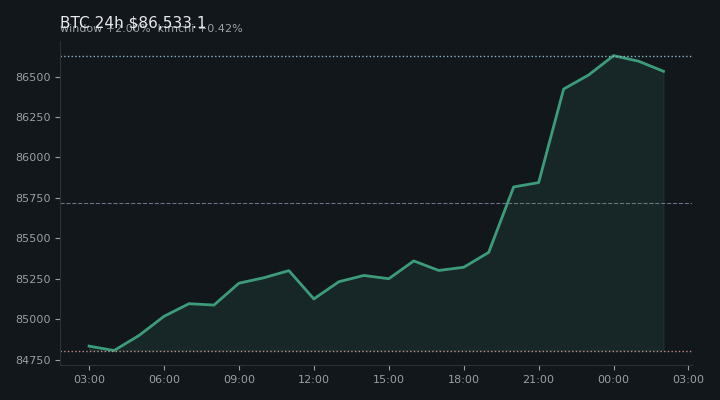Click the y-axis label '85750'
The height and width of the screenshot is (400, 720).
(33, 198)
